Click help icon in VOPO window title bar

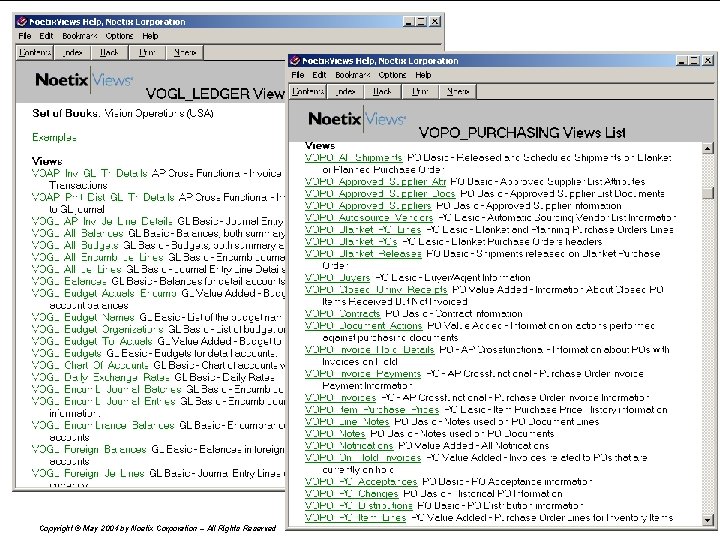[295, 61]
